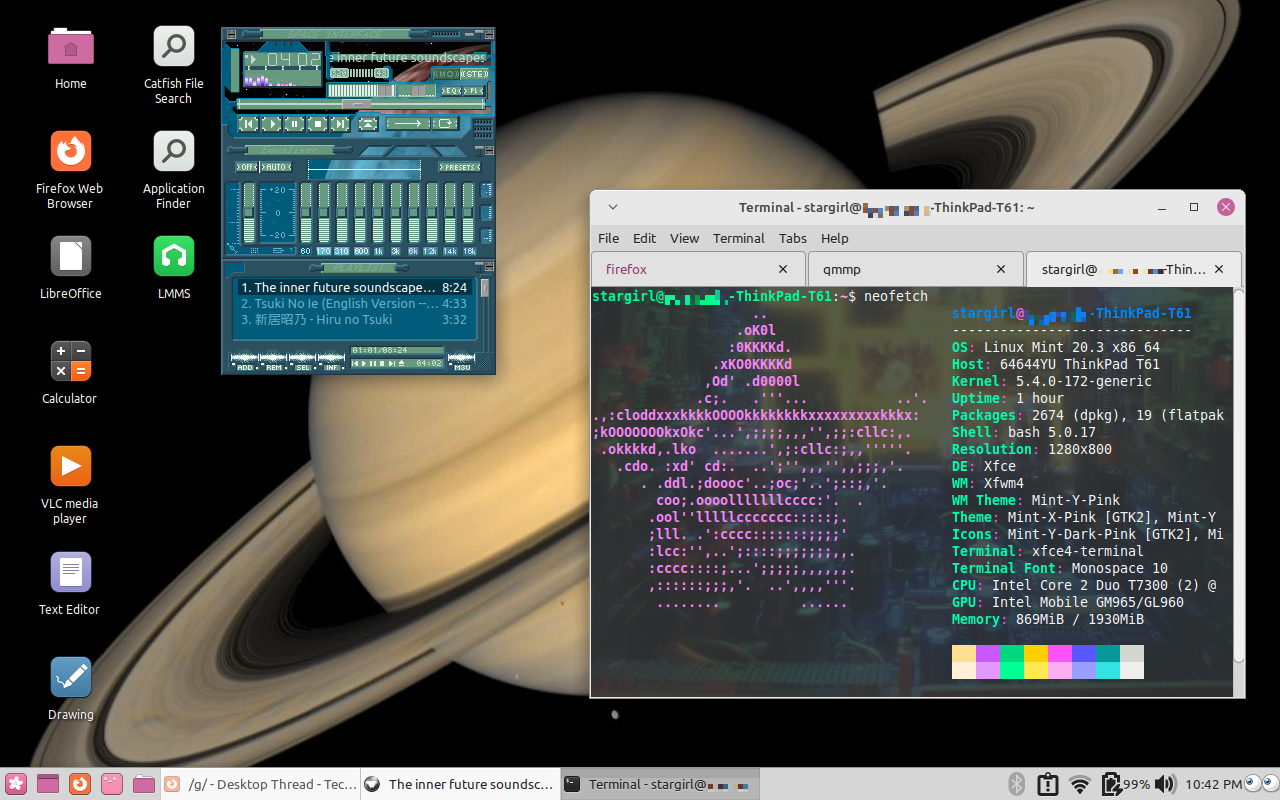
Task: Click the terminal vertical scrollbar
Action: [x=1239, y=475]
